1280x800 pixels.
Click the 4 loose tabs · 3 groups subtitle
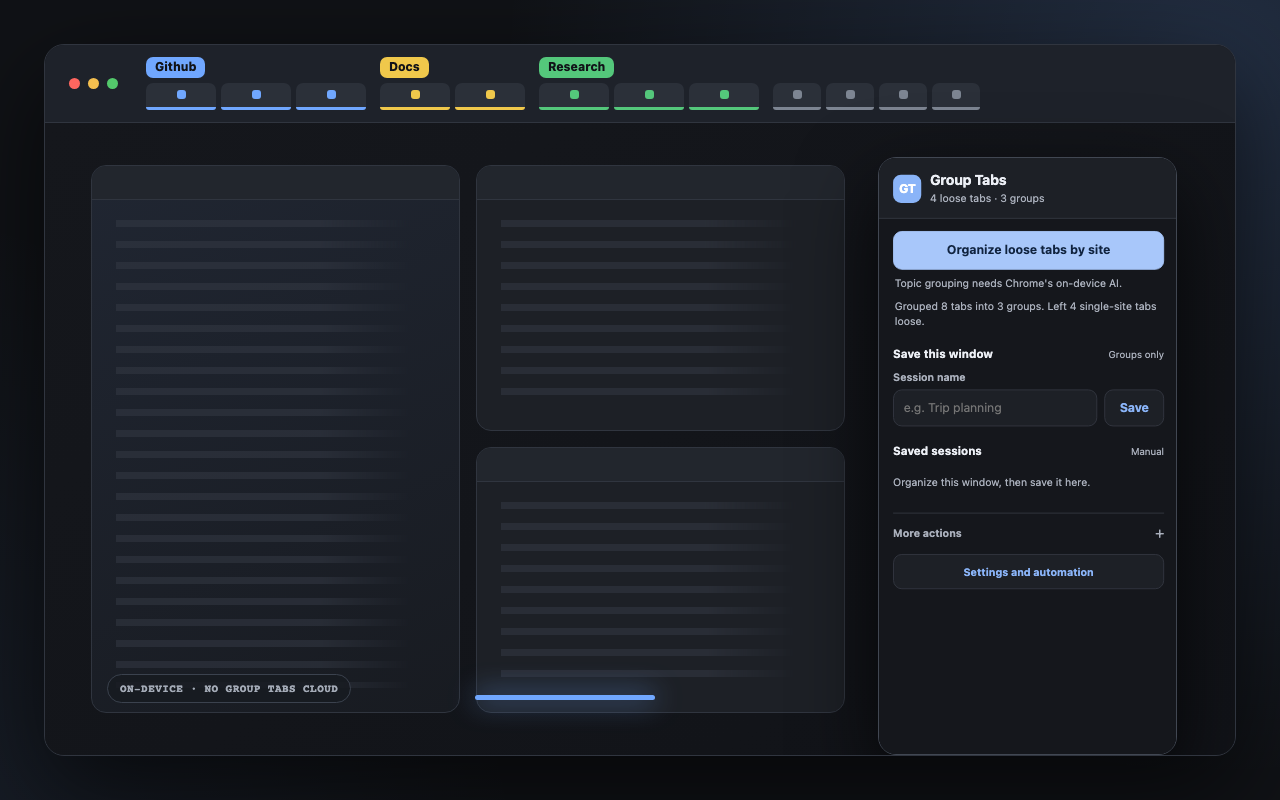click(x=987, y=198)
